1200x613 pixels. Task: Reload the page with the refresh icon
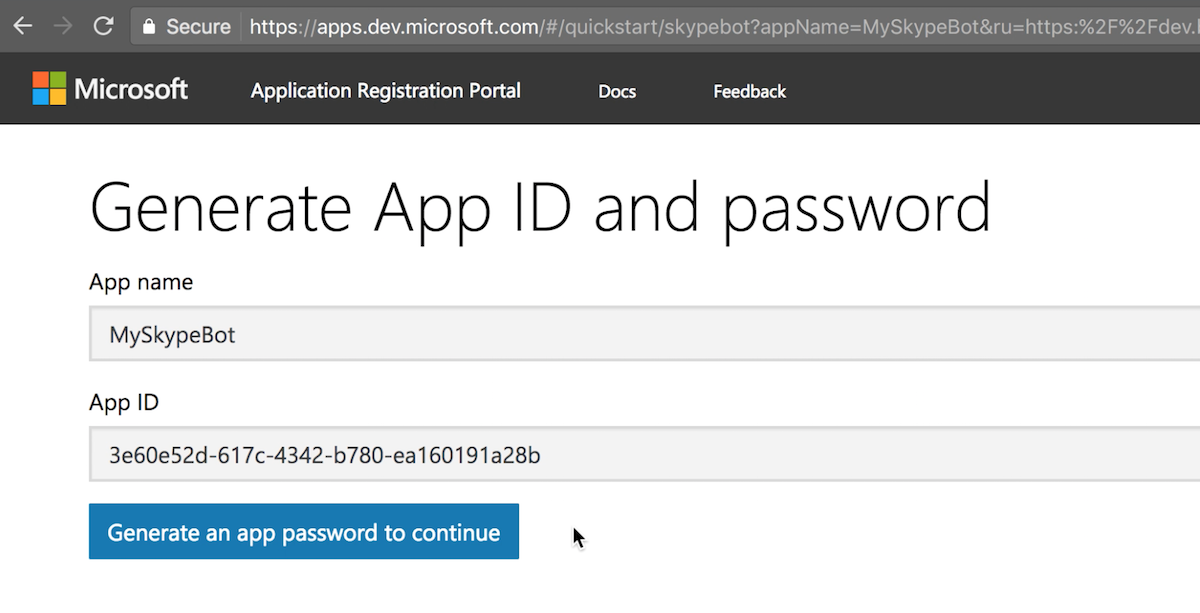pos(102,26)
